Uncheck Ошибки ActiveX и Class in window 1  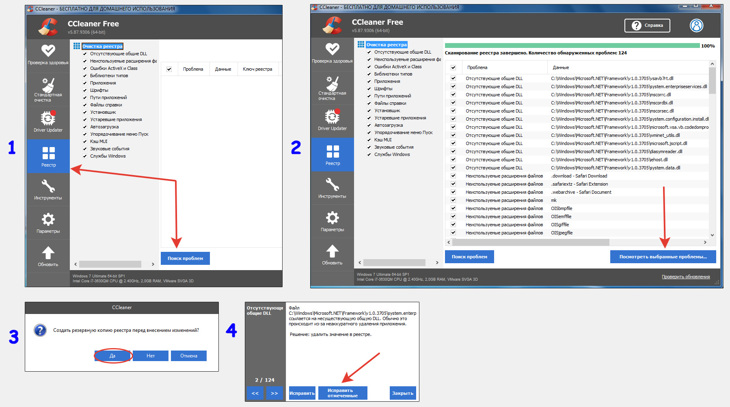(x=85, y=68)
